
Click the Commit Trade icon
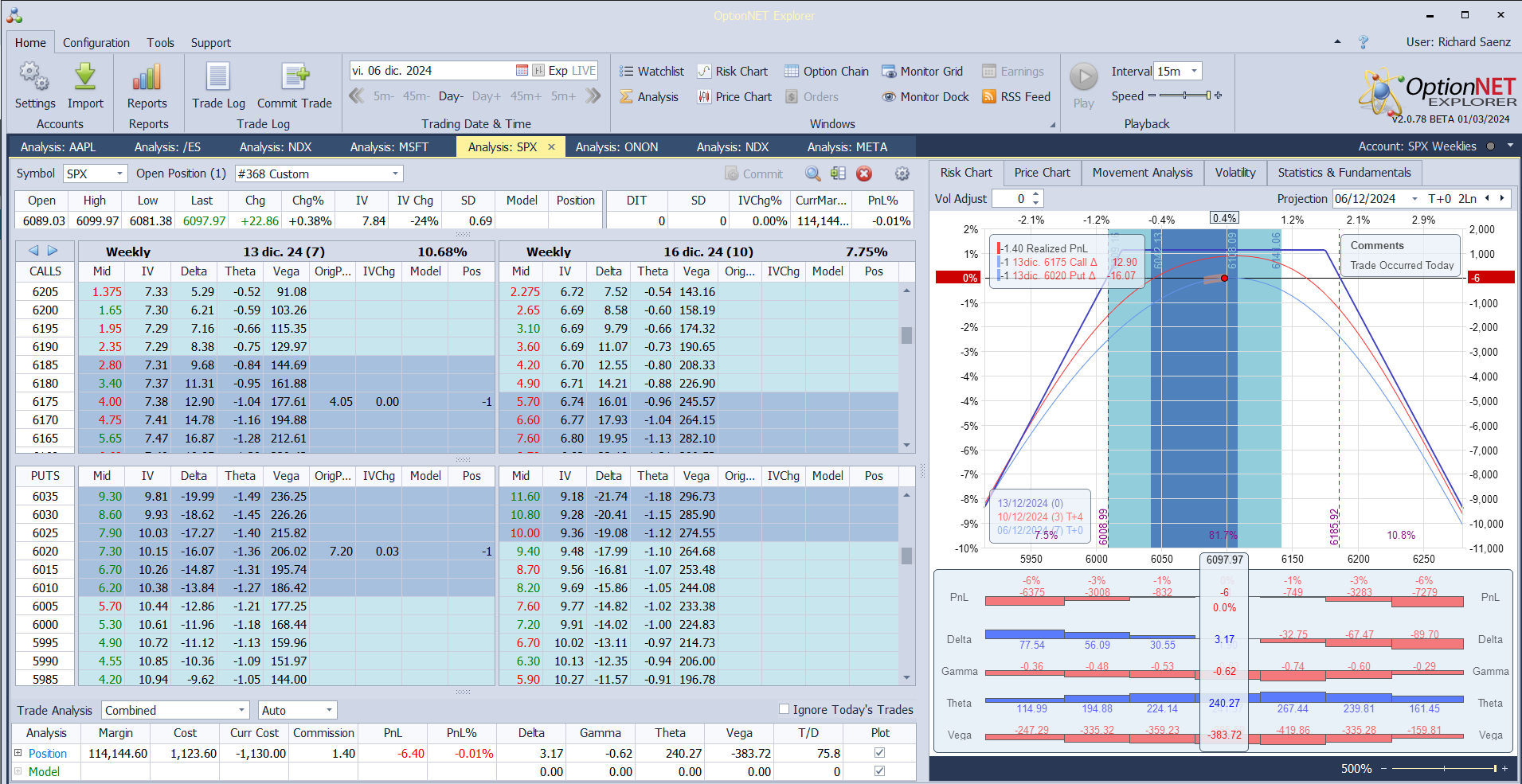[295, 76]
